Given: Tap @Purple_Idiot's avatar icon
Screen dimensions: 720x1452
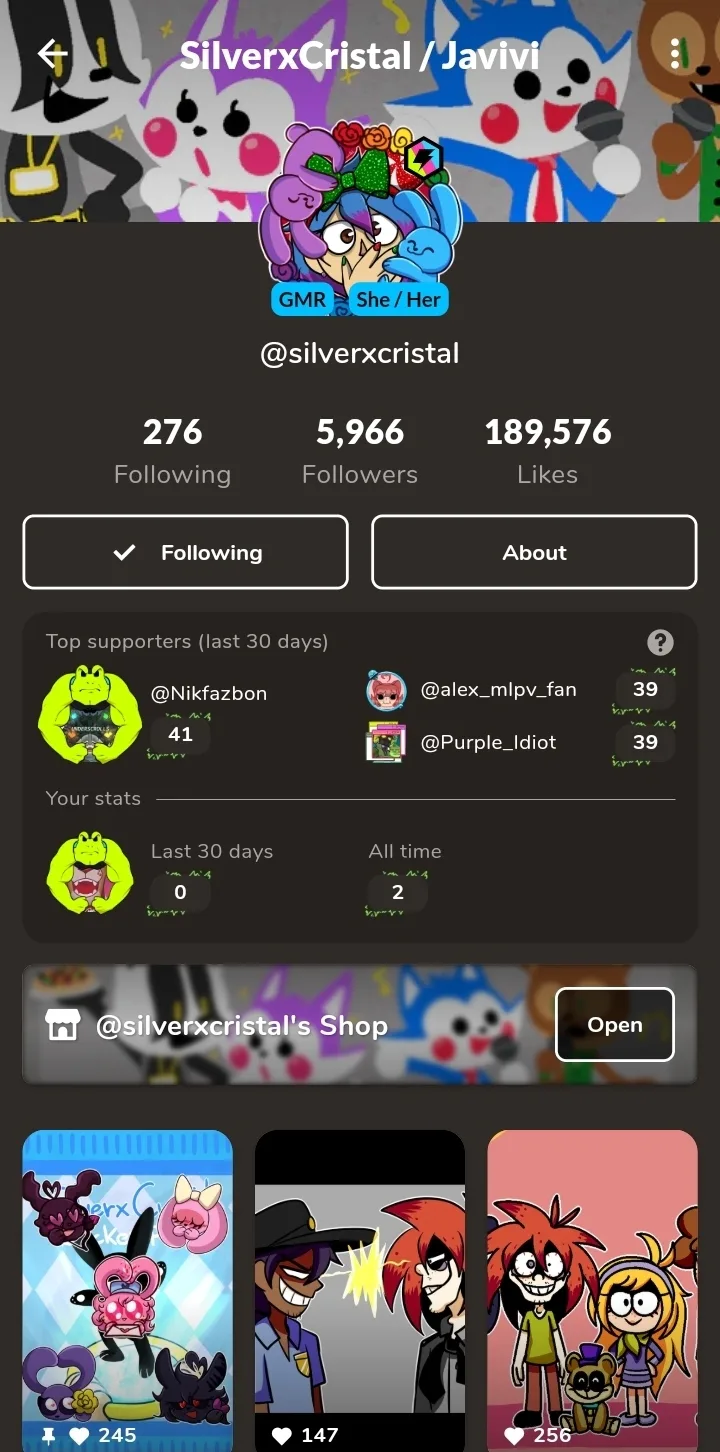Looking at the screenshot, I should pyautogui.click(x=386, y=743).
